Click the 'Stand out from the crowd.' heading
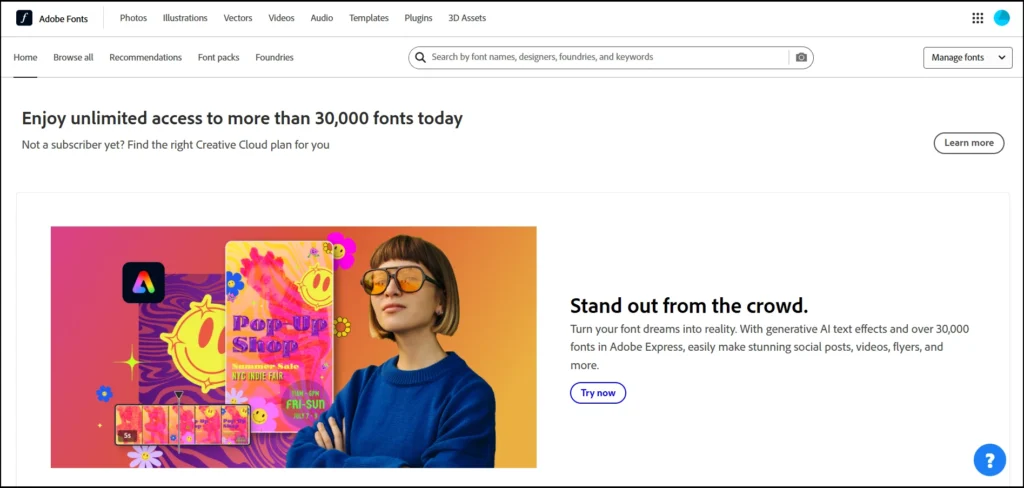Viewport: 1024px width, 488px height. tap(689, 306)
